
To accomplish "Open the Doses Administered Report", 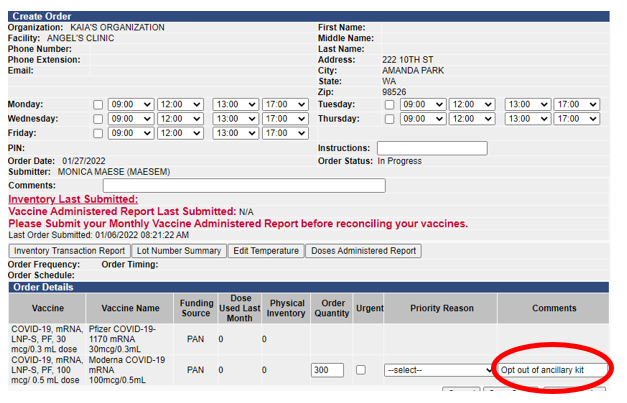I will click(363, 251).
